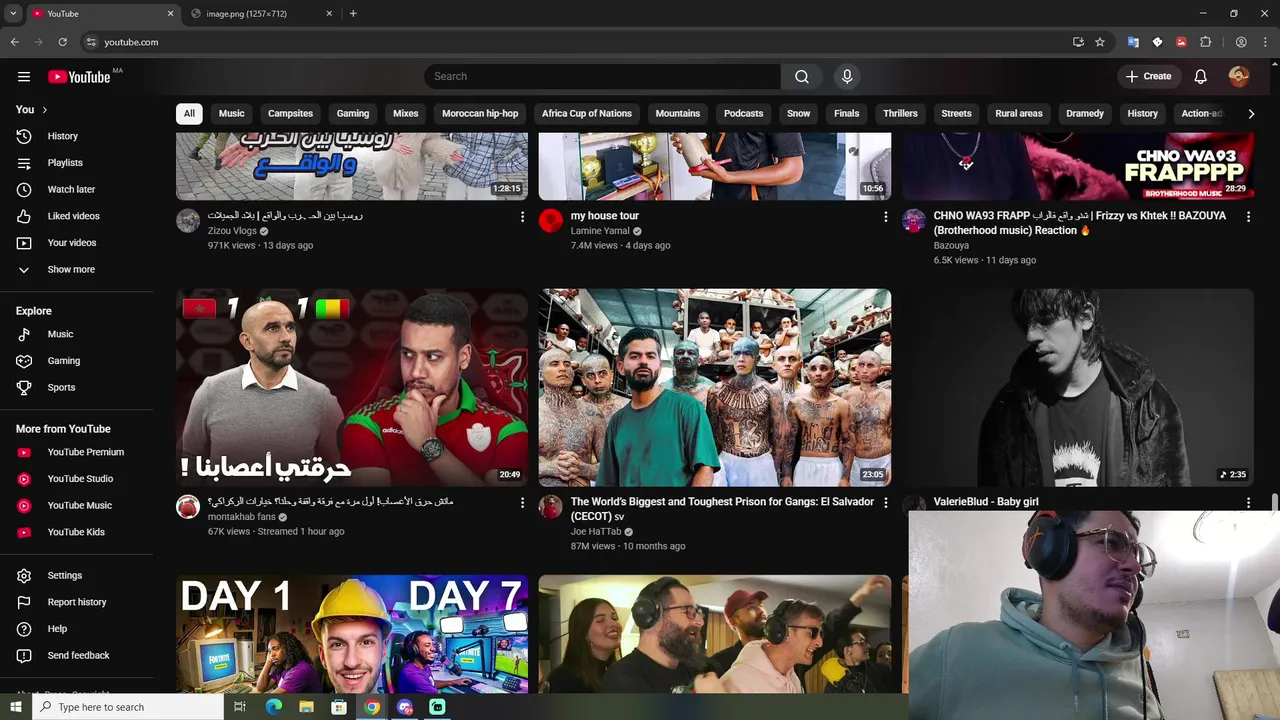The width and height of the screenshot is (1280, 720).
Task: Select the Thrillers filter chip
Action: pos(900,114)
